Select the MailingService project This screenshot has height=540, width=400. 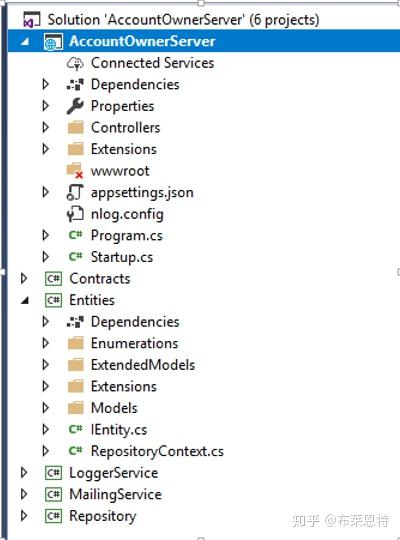(x=115, y=494)
